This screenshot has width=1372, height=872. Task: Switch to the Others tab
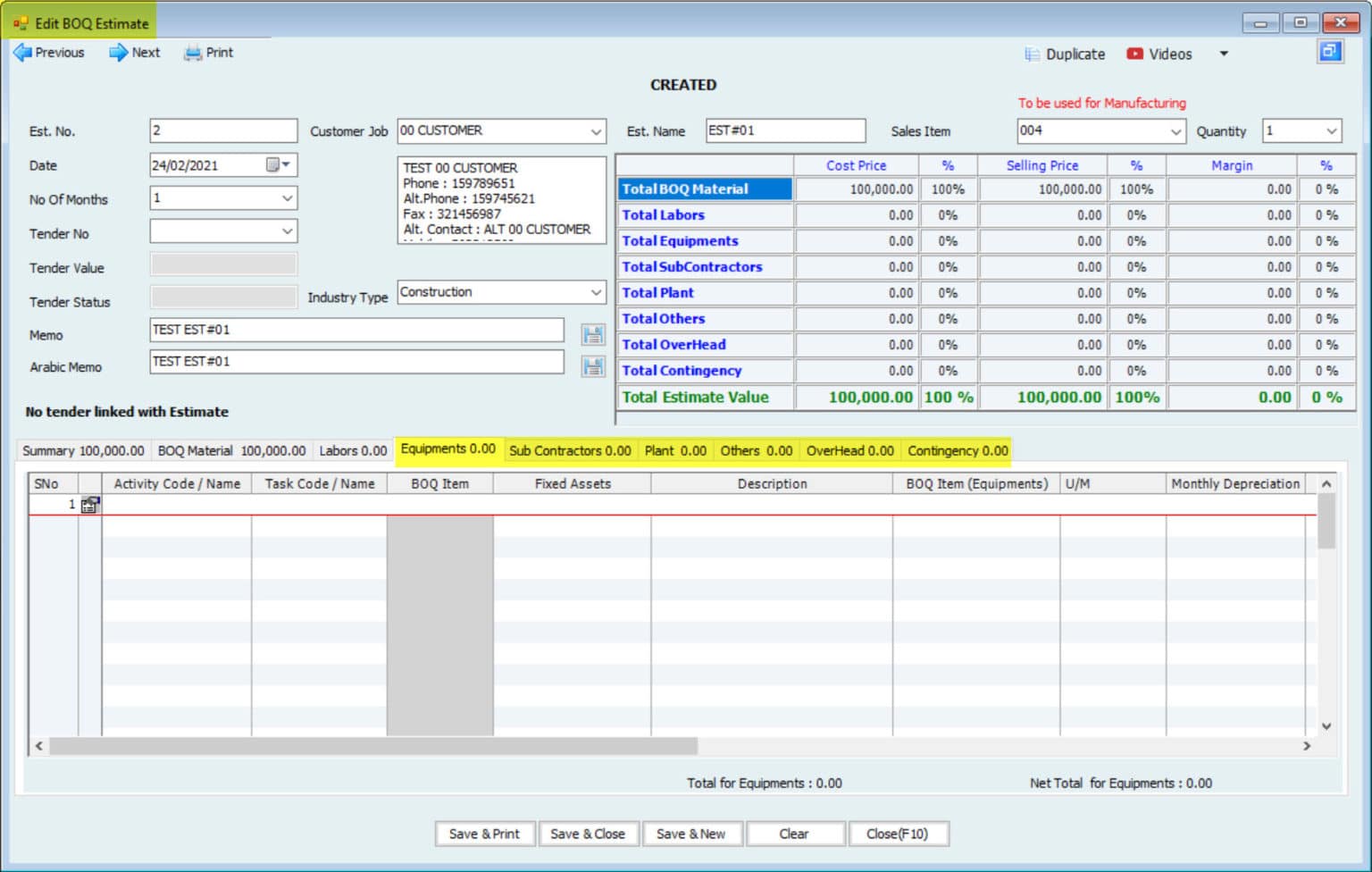[x=757, y=451]
